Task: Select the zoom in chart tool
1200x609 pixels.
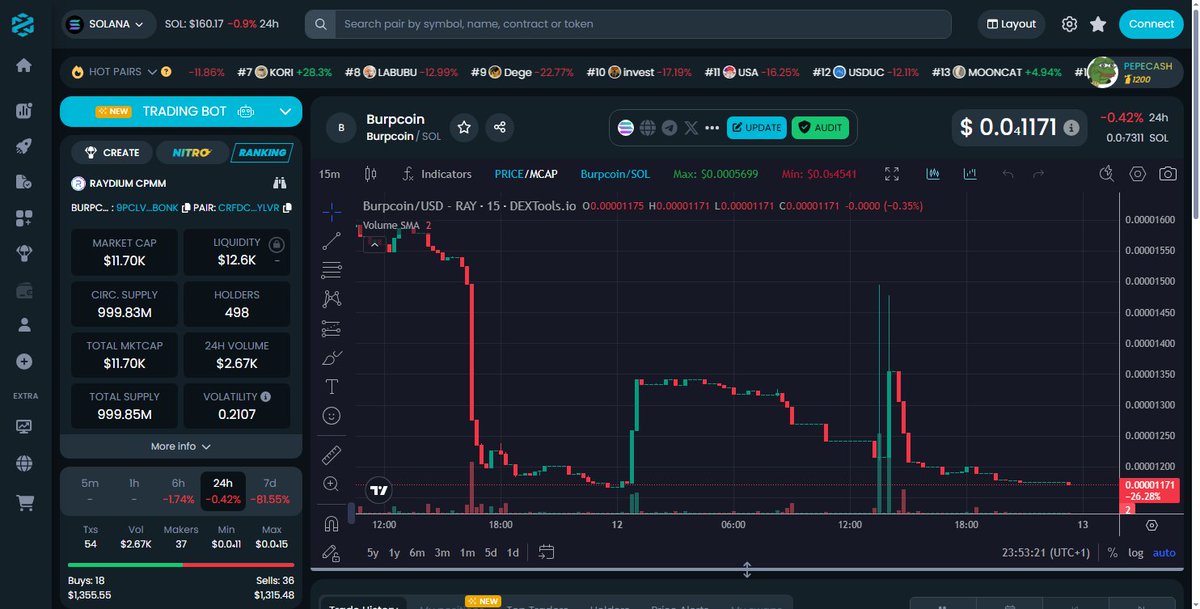Action: (x=332, y=484)
